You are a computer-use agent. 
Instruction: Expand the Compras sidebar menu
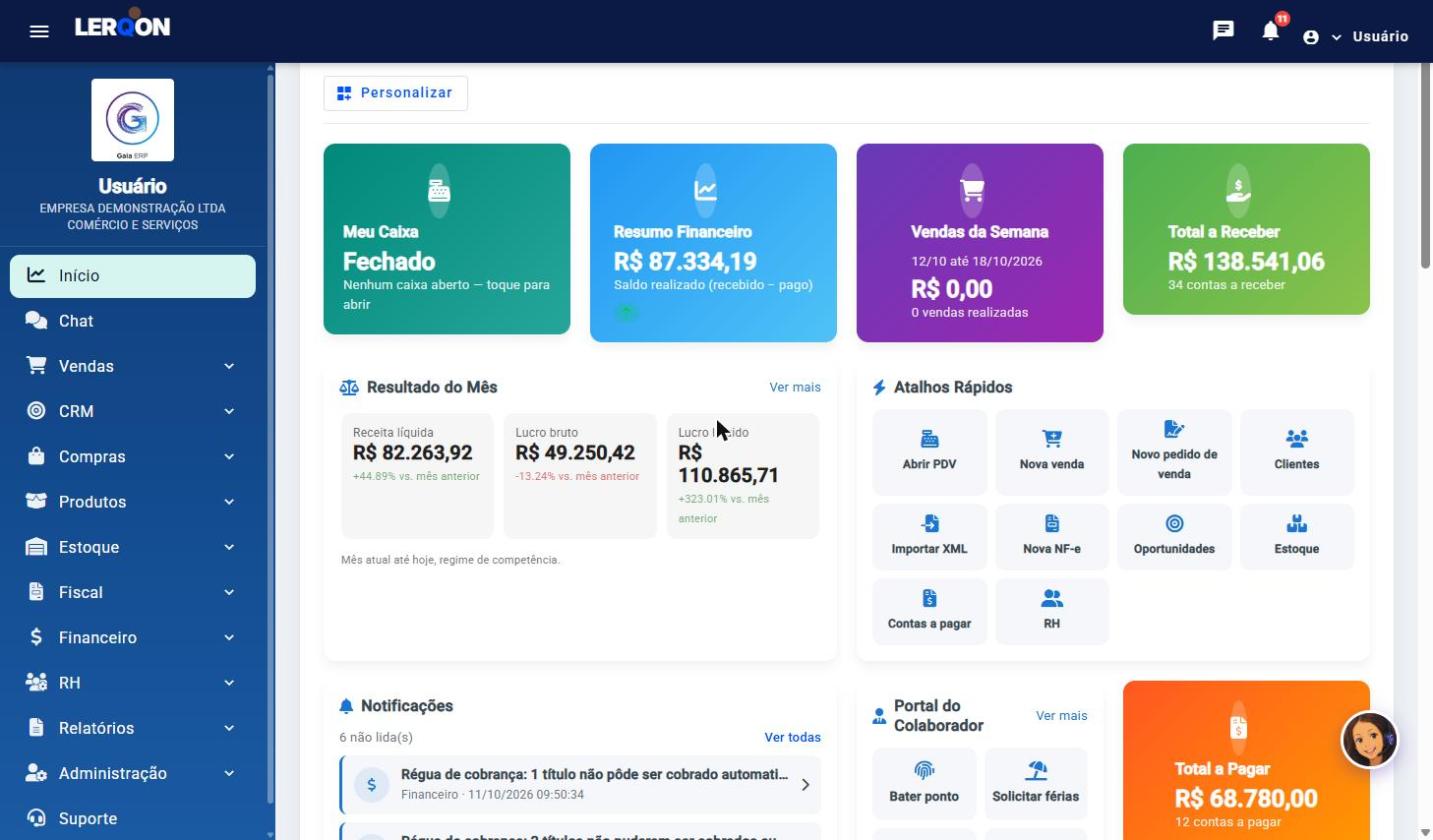click(132, 457)
